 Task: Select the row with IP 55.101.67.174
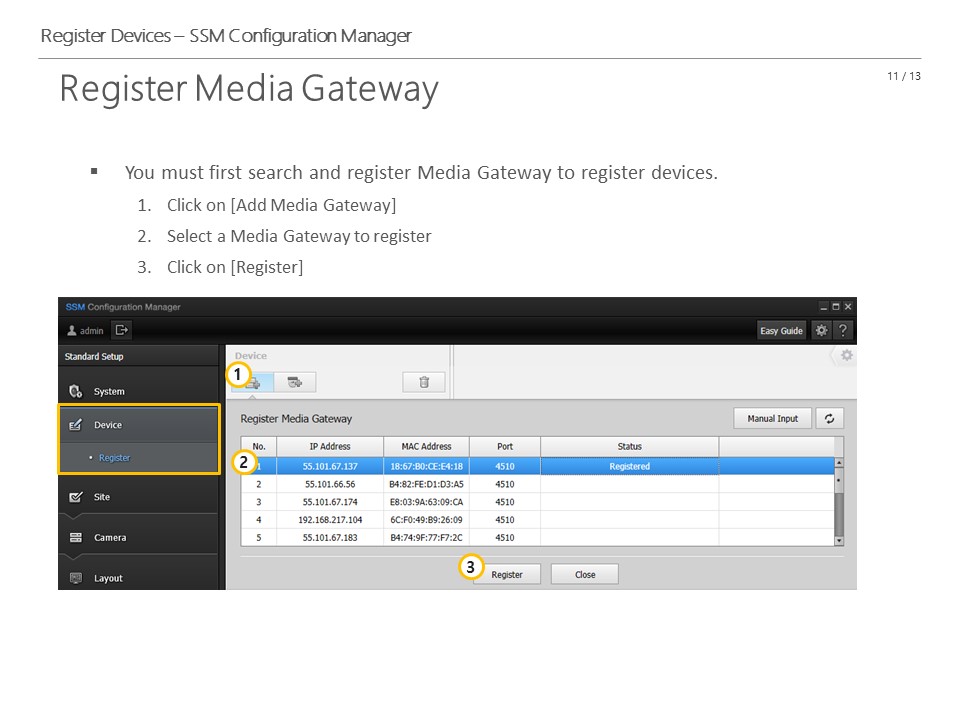tap(538, 502)
